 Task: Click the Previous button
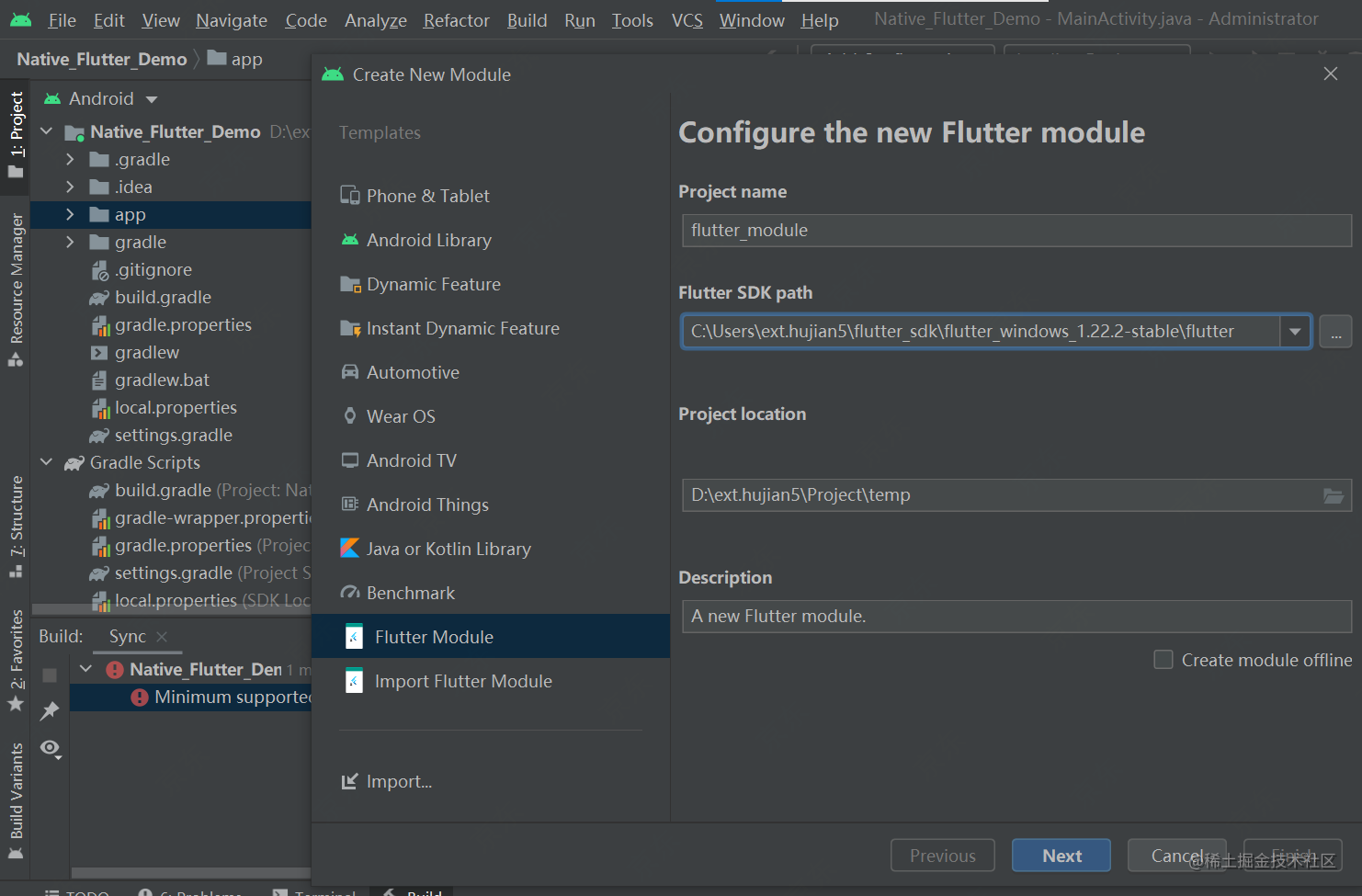(x=943, y=856)
